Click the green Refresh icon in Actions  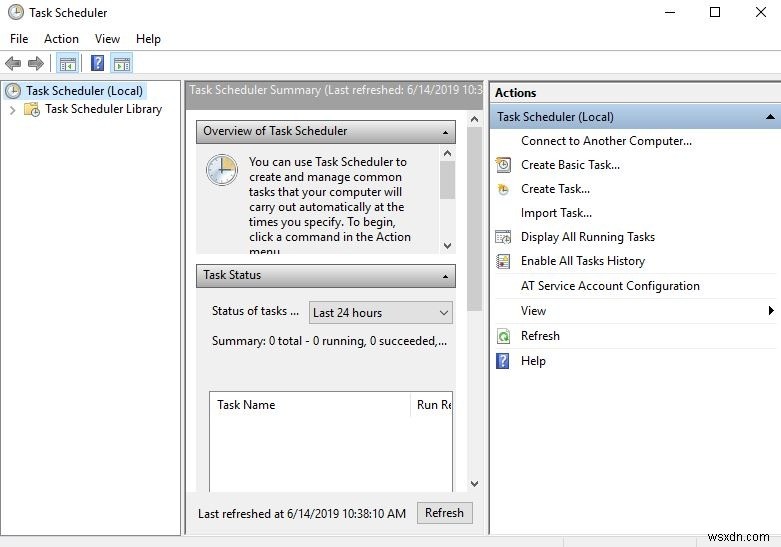click(x=503, y=336)
